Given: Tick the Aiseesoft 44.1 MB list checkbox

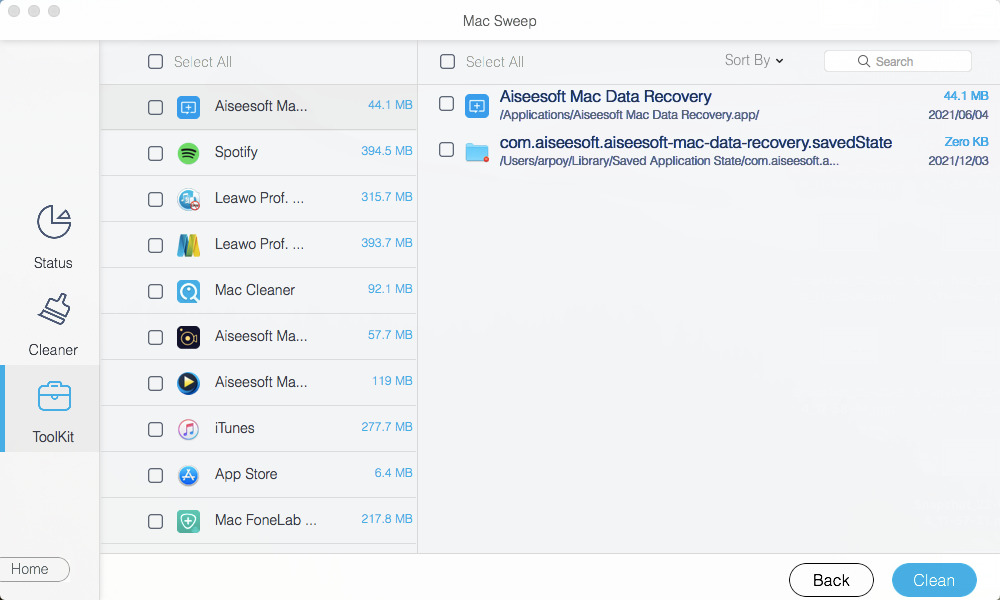Looking at the screenshot, I should click(x=156, y=107).
